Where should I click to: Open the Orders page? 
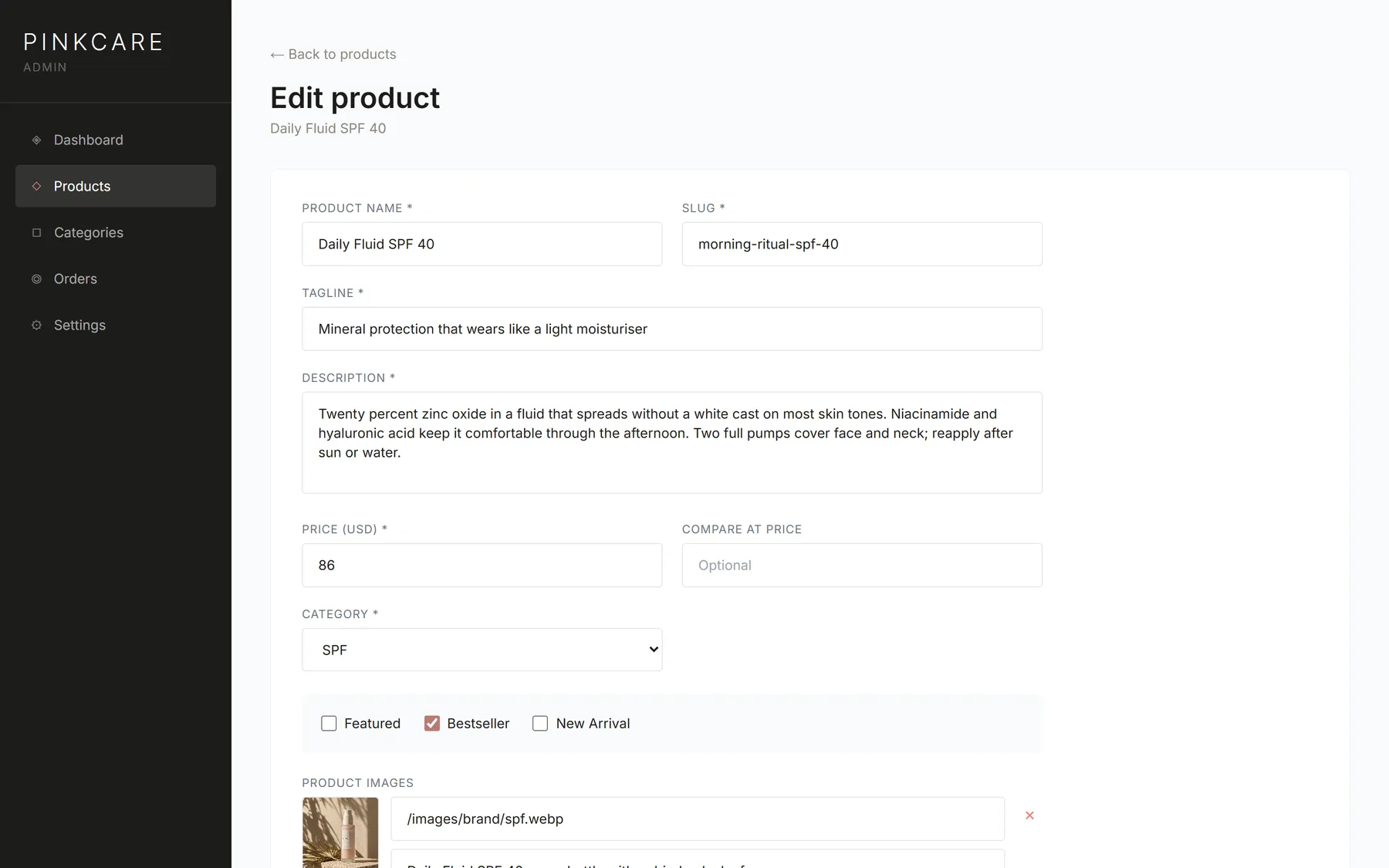pos(116,279)
